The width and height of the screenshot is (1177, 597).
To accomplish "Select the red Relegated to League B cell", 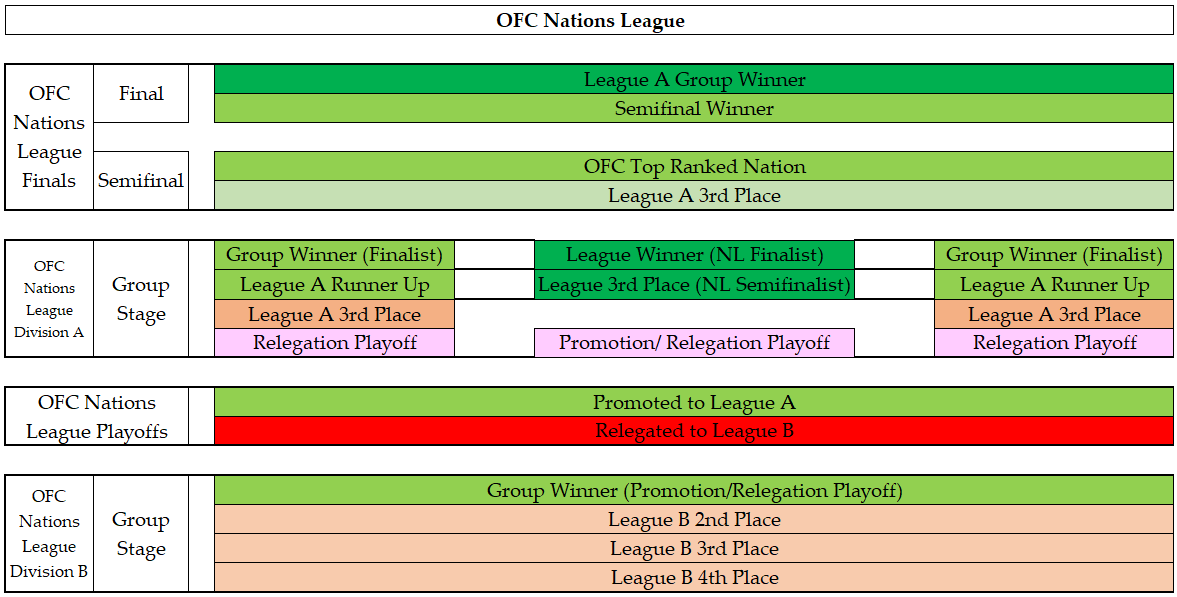I will click(694, 432).
